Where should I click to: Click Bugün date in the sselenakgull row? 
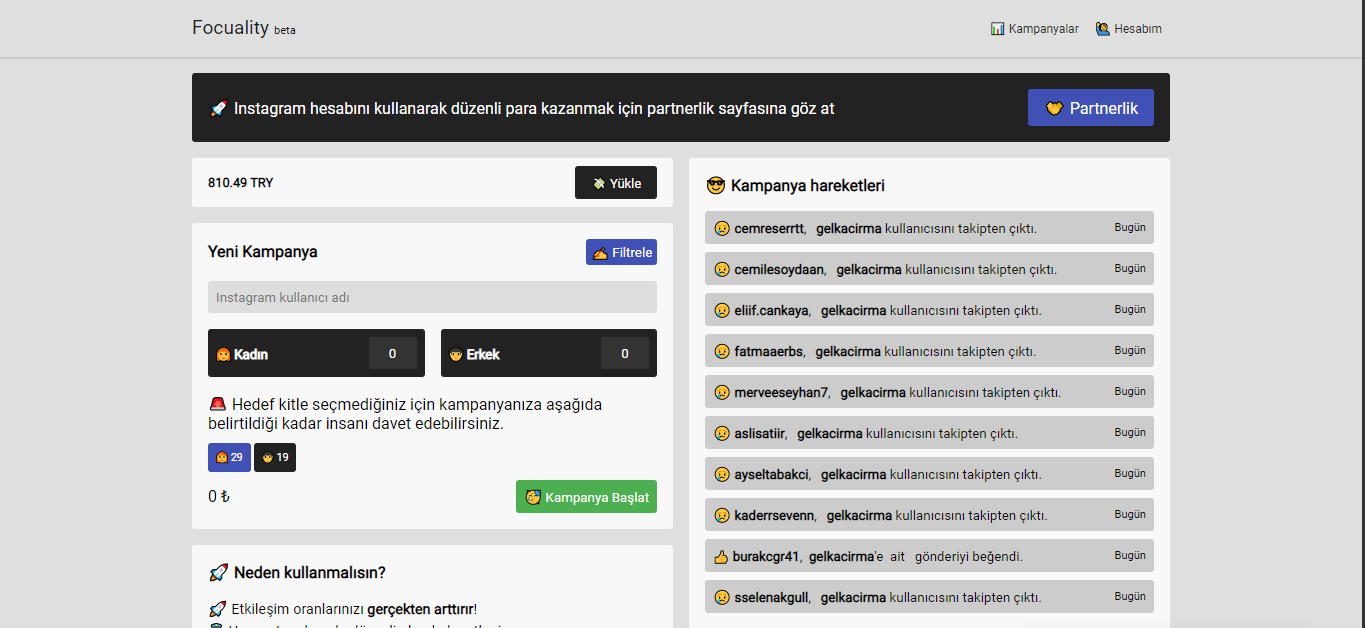pos(1130,596)
